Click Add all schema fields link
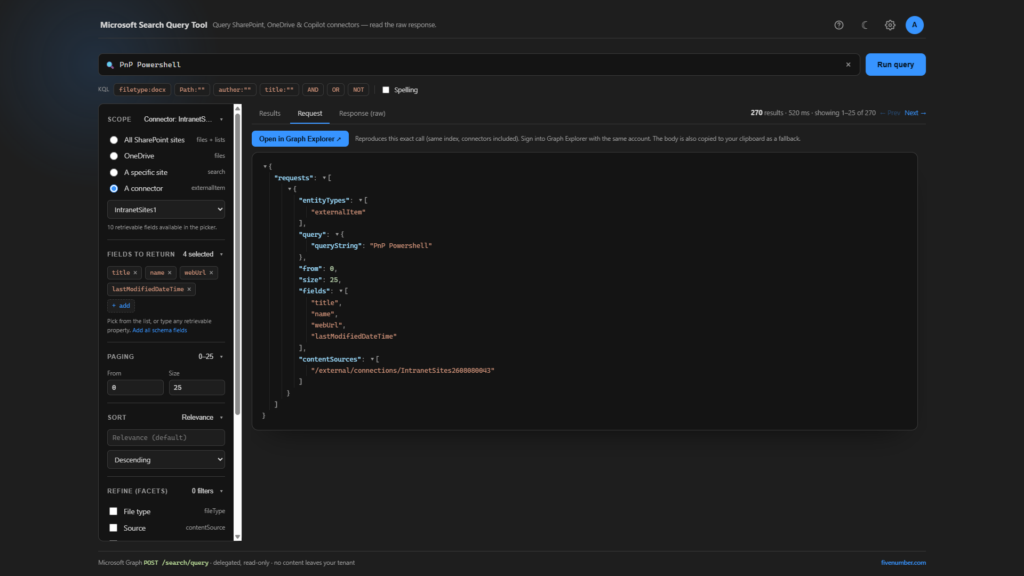 coord(159,330)
